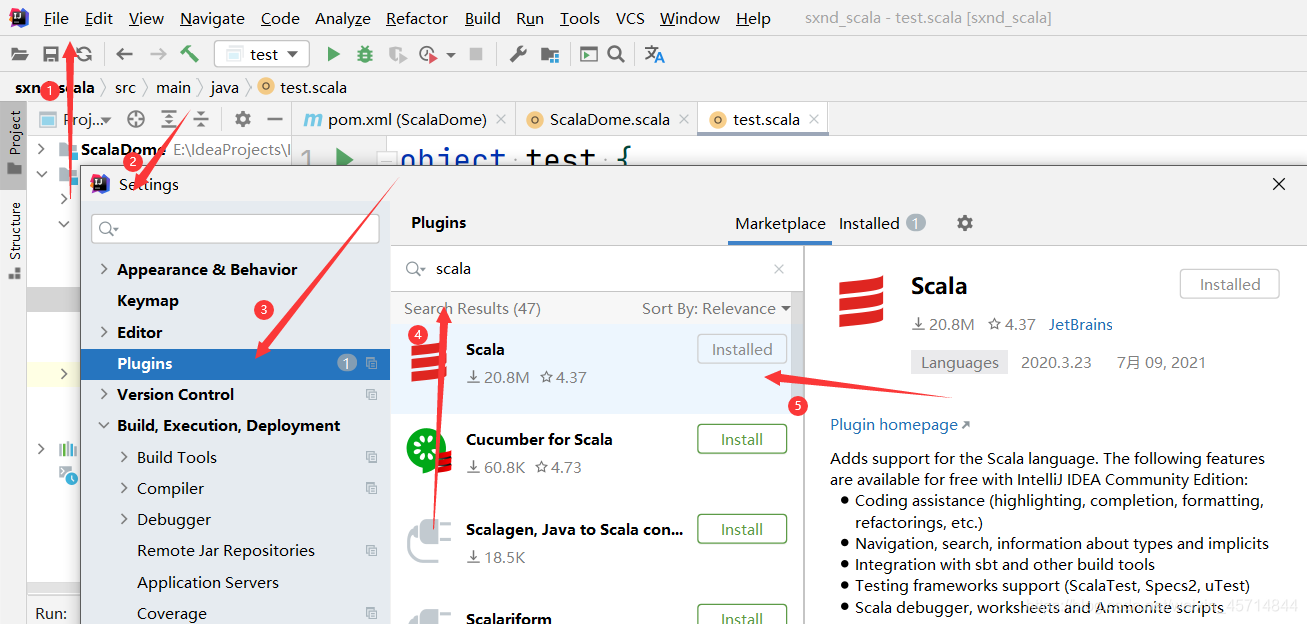Open the Project Structure folder icon

[x=550, y=54]
